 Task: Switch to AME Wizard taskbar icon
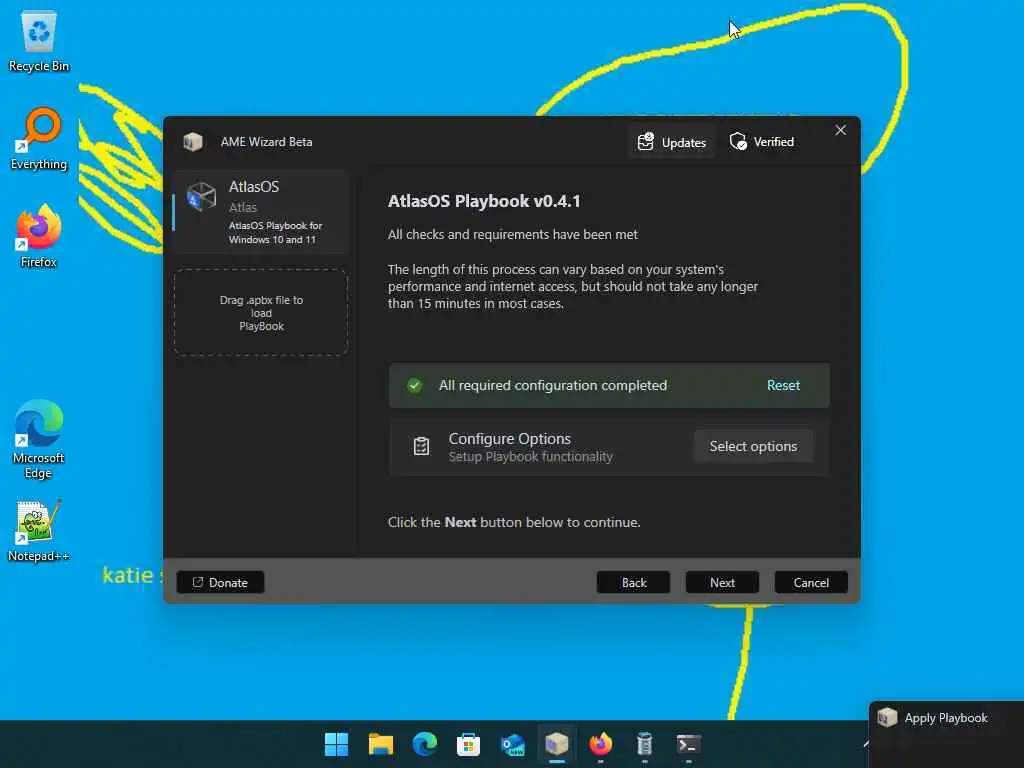[x=556, y=744]
